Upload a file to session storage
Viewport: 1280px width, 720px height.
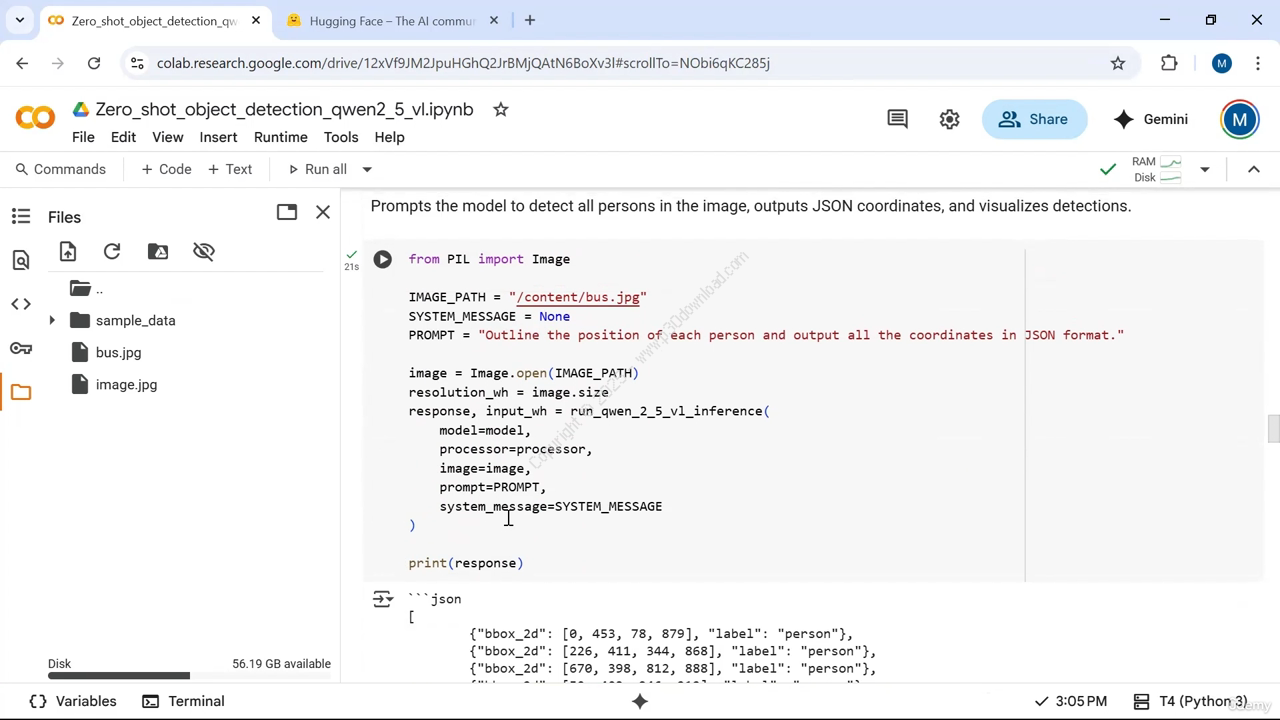point(68,252)
